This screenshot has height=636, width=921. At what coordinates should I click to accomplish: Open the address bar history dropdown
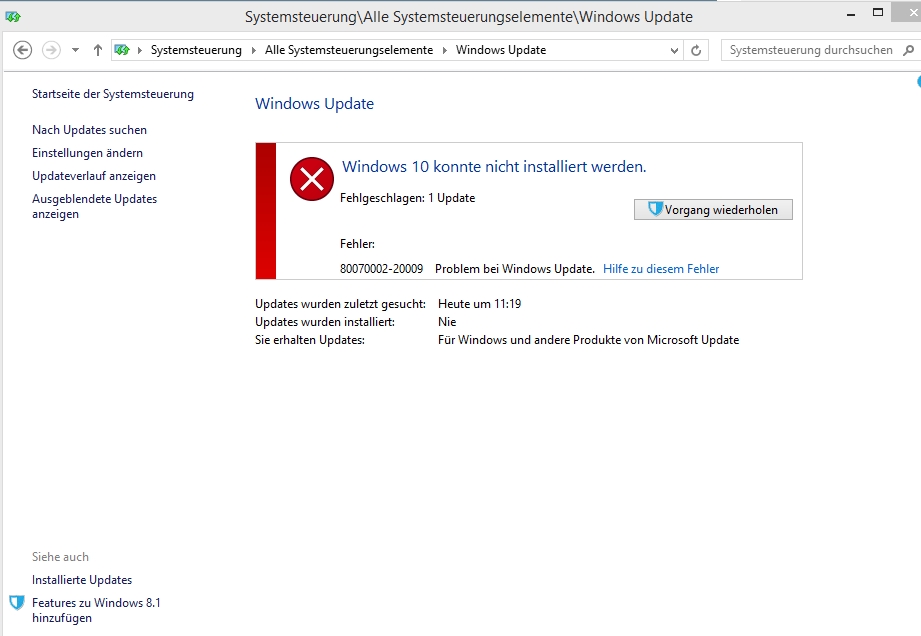[674, 51]
